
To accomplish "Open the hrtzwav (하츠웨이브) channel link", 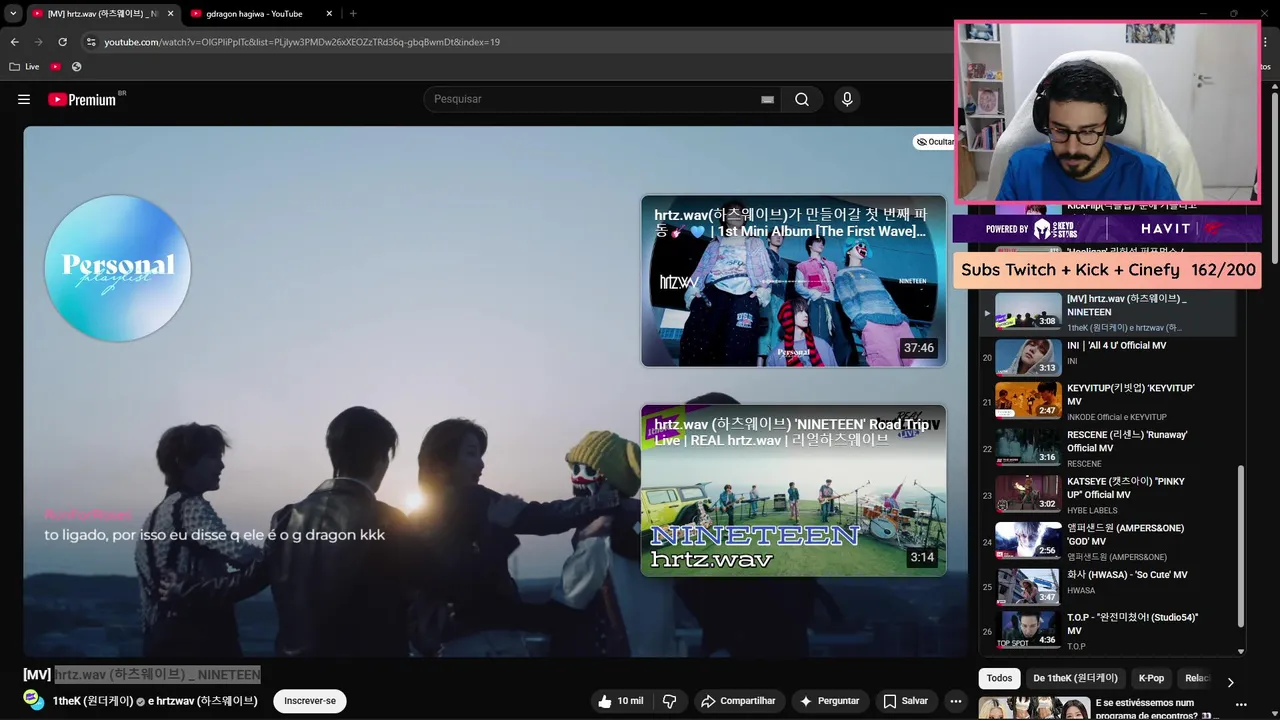I will click(209, 701).
